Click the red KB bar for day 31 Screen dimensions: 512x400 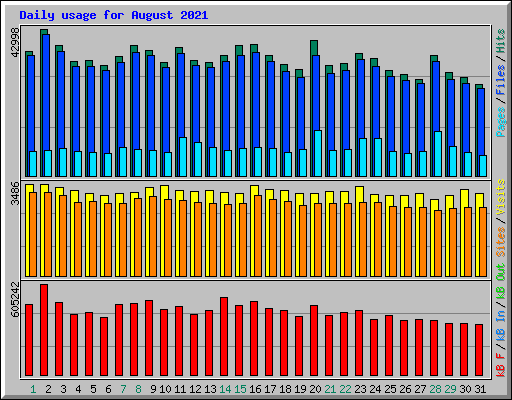pos(479,350)
